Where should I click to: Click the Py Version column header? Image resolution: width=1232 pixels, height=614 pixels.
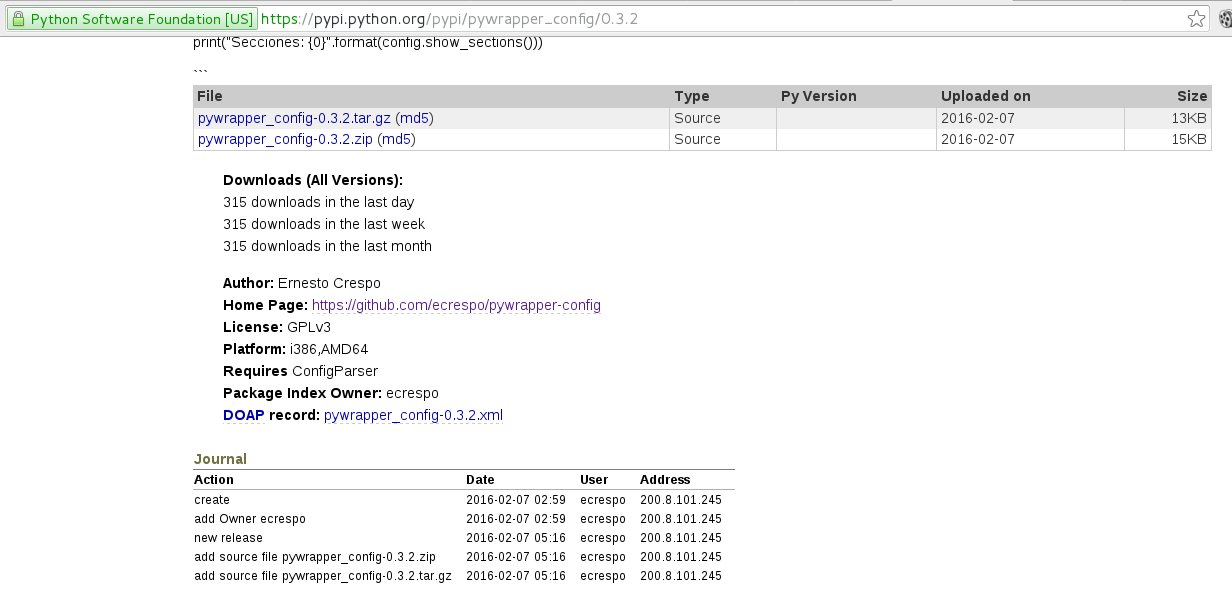(818, 96)
